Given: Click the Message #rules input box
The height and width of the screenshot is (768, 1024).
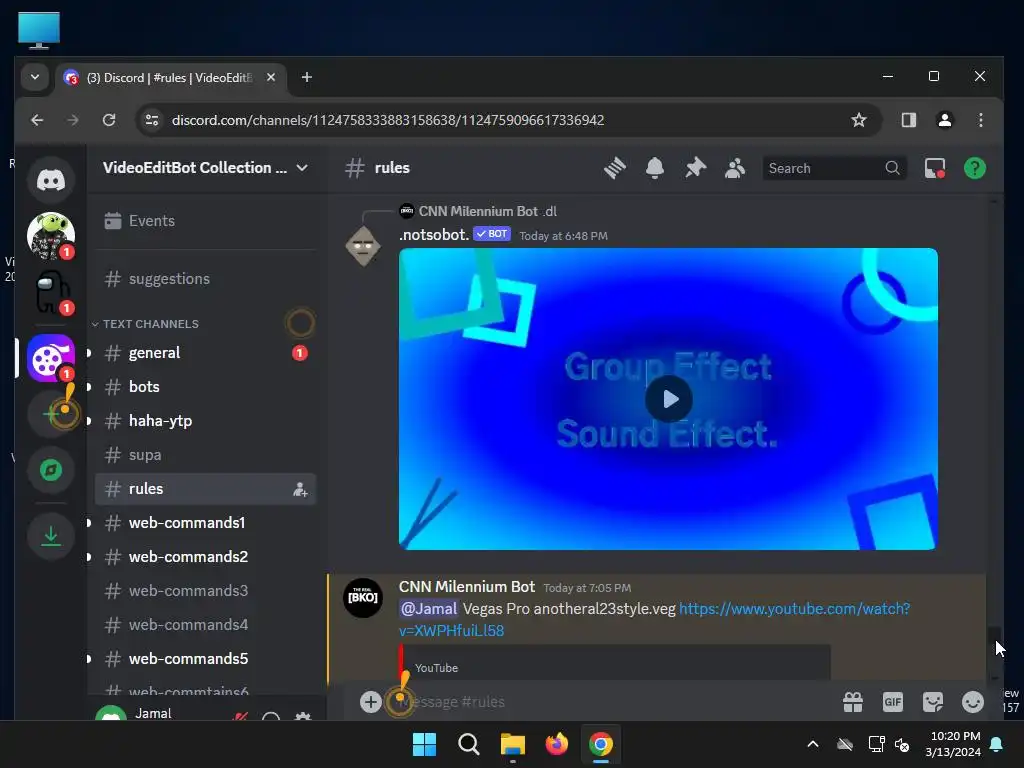Looking at the screenshot, I should (x=614, y=702).
